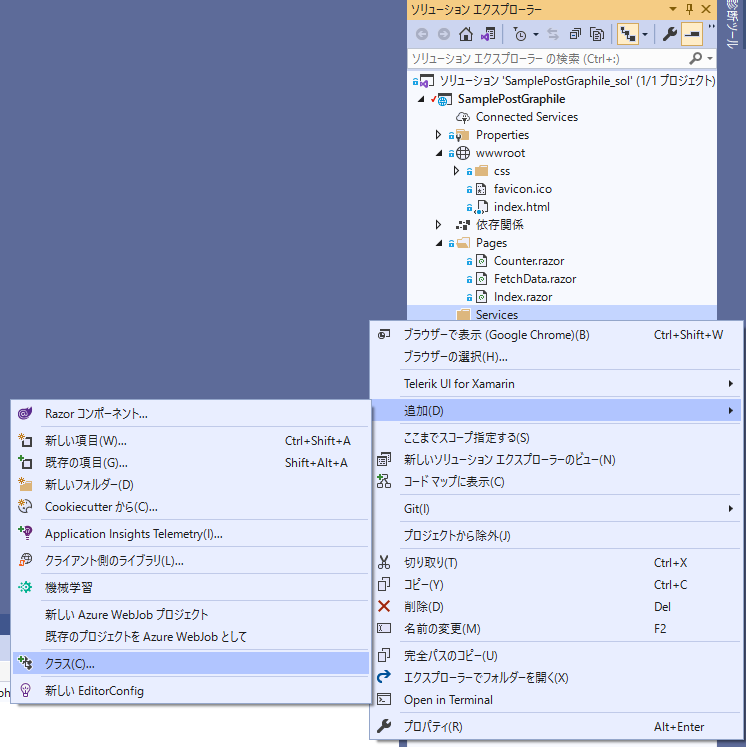Click the コピー(Y) copy icon
The width and height of the screenshot is (746, 747).
[x=383, y=585]
